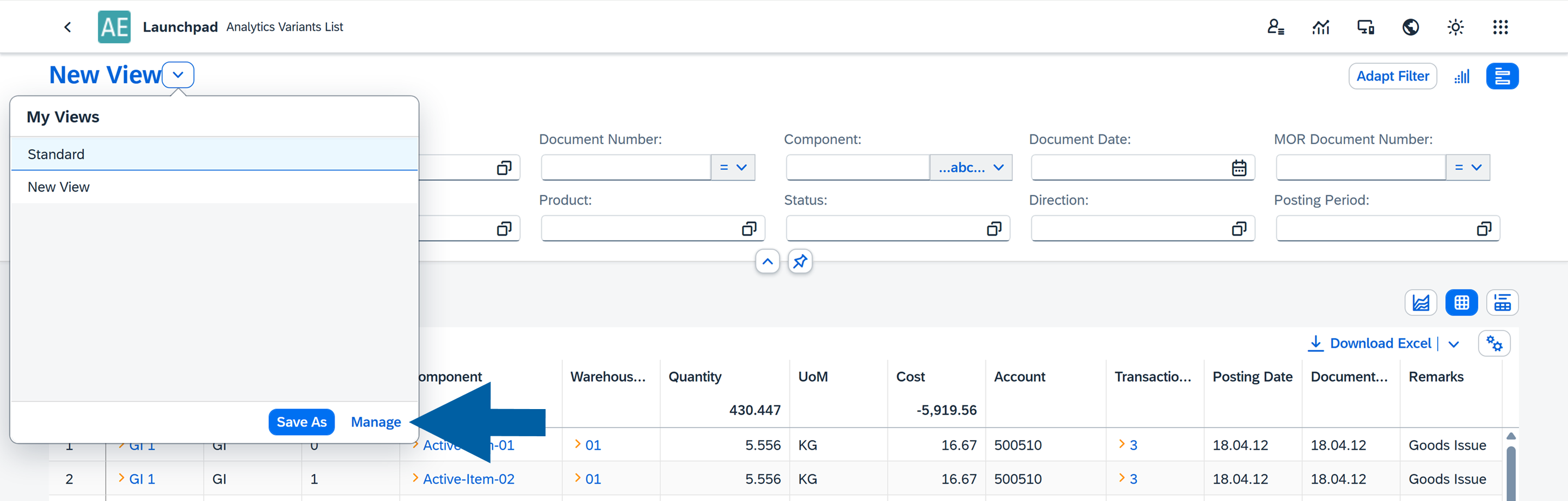Open the user account settings icon
The width and height of the screenshot is (1568, 501).
[1276, 27]
